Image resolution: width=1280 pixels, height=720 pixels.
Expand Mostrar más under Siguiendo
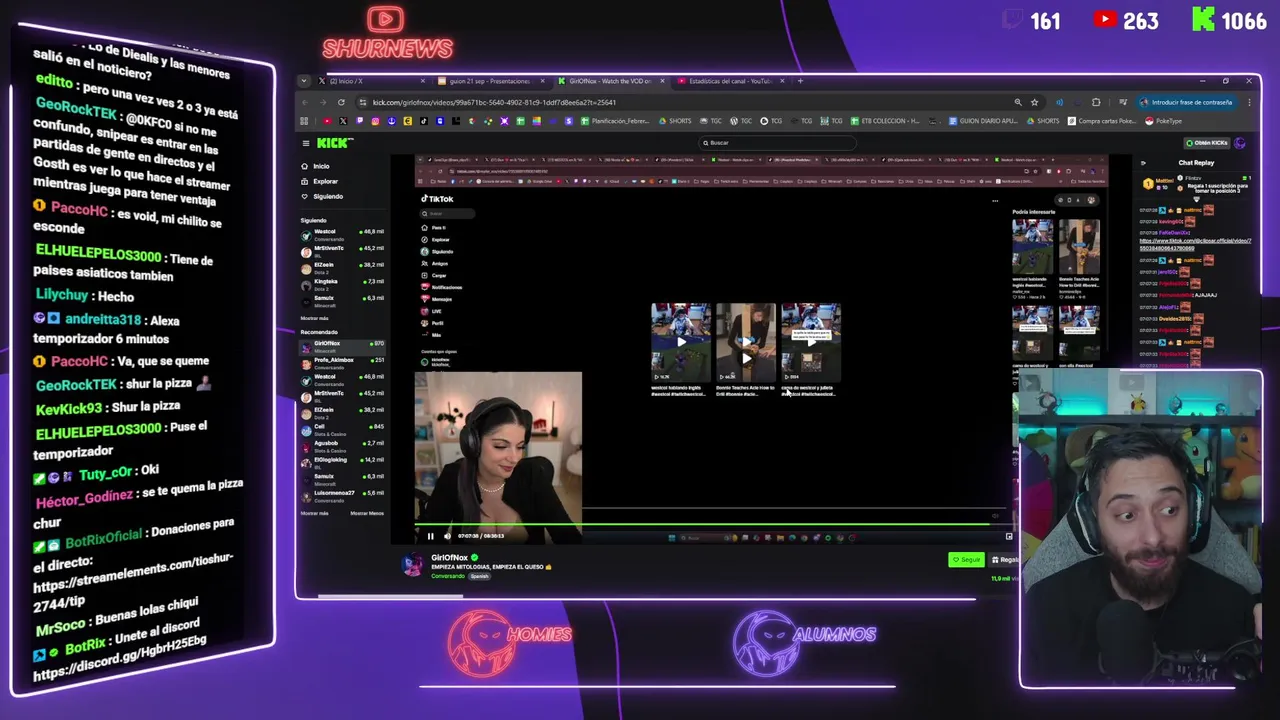[x=314, y=318]
